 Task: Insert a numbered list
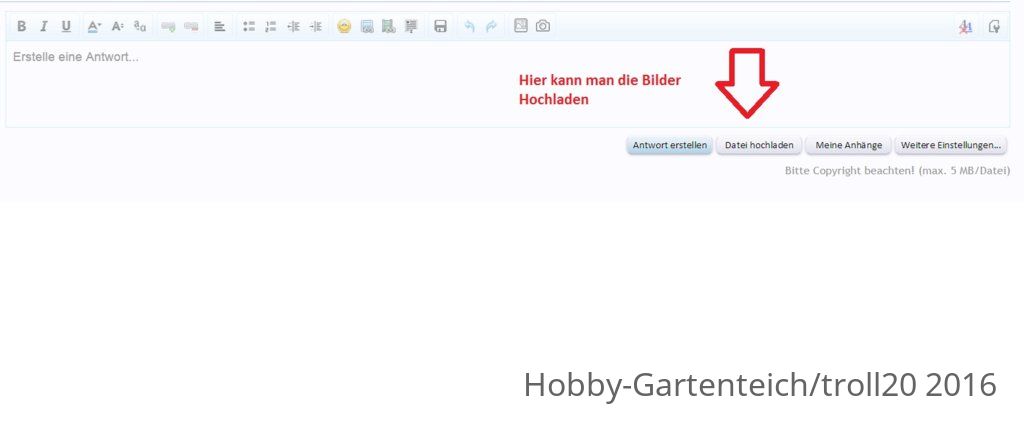[x=271, y=27]
